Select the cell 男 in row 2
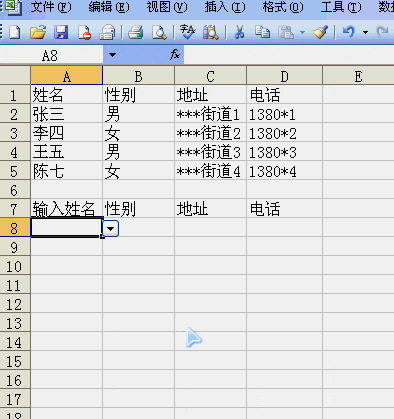The height and width of the screenshot is (419, 394). pos(138,114)
